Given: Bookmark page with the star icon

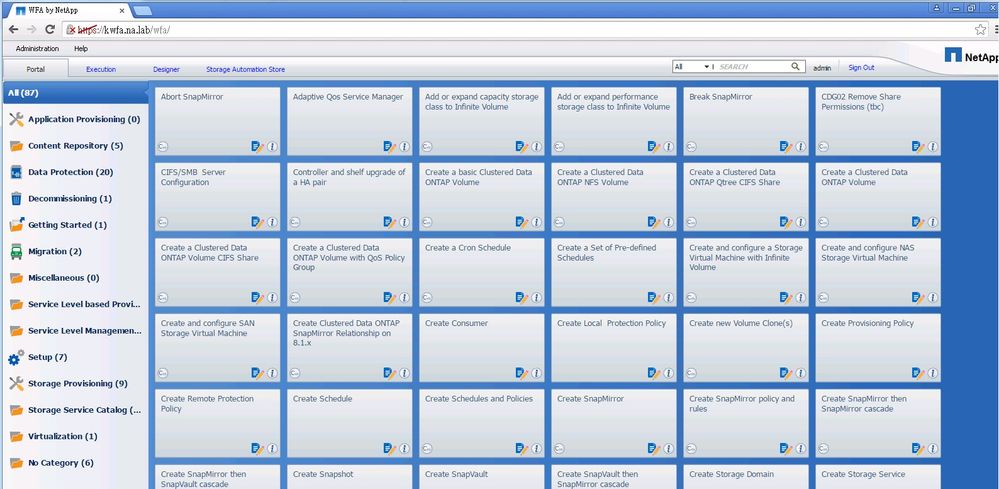Looking at the screenshot, I should coord(981,30).
